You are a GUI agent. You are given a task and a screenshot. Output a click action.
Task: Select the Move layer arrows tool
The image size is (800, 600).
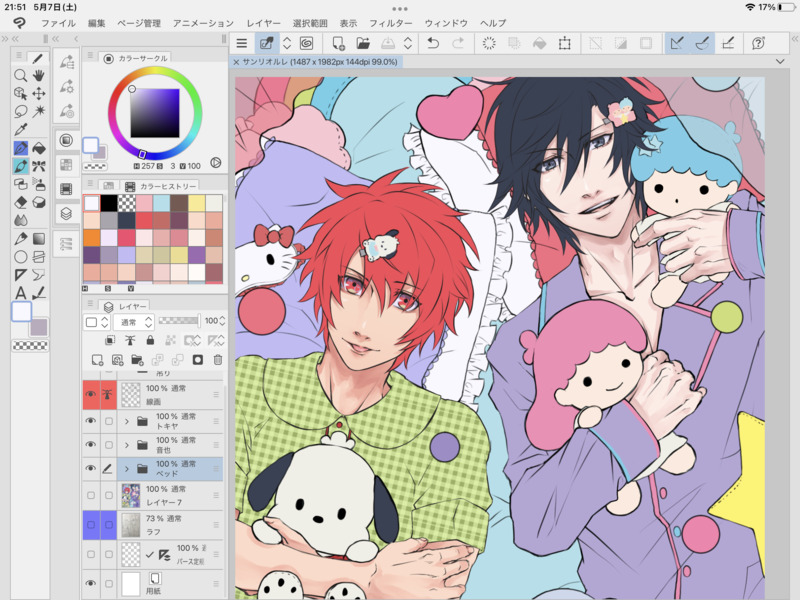39,93
